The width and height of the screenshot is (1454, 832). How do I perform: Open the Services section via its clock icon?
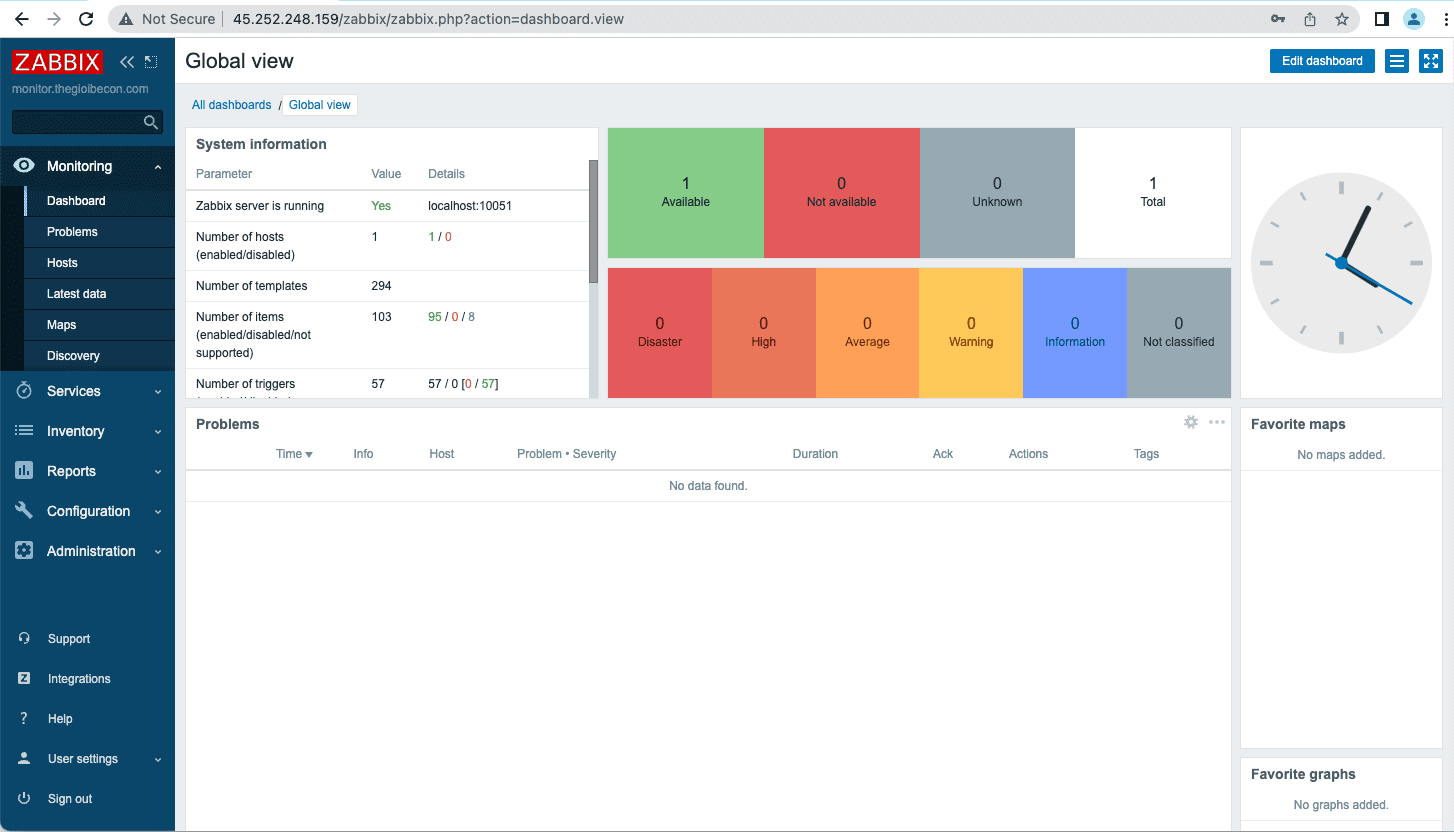(22, 391)
